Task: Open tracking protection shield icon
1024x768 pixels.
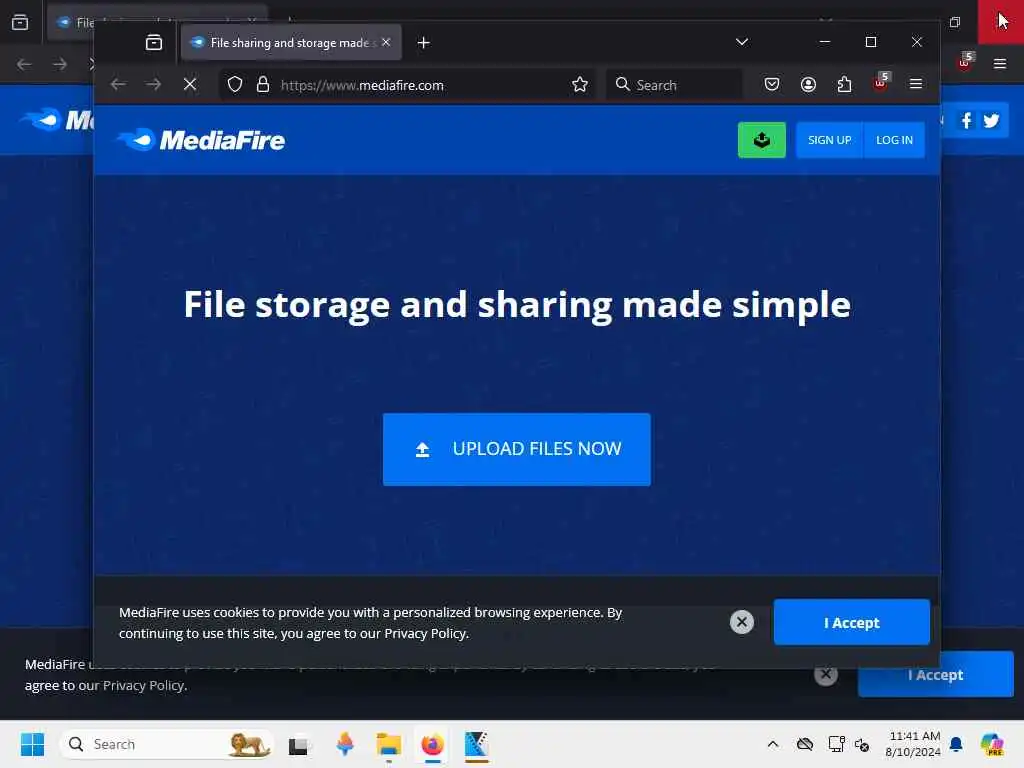Action: (x=235, y=84)
